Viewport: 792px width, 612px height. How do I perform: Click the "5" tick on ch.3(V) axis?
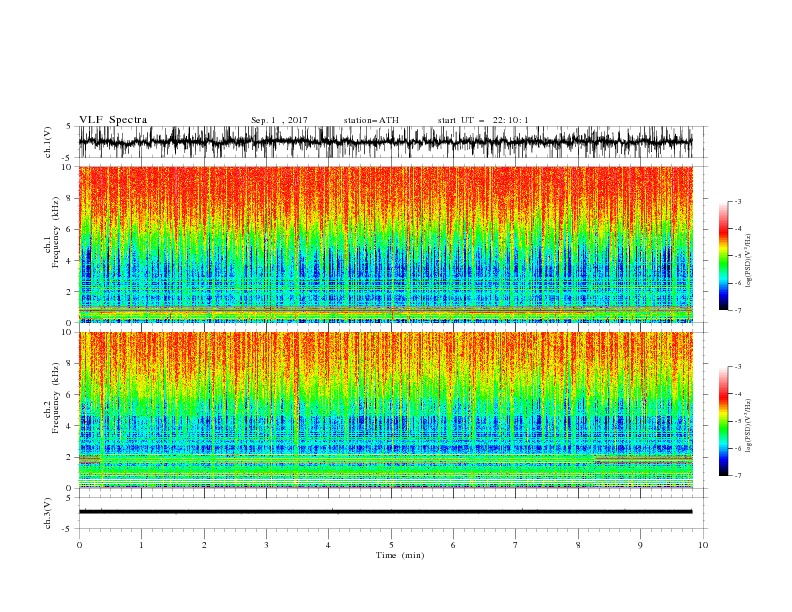click(69, 498)
